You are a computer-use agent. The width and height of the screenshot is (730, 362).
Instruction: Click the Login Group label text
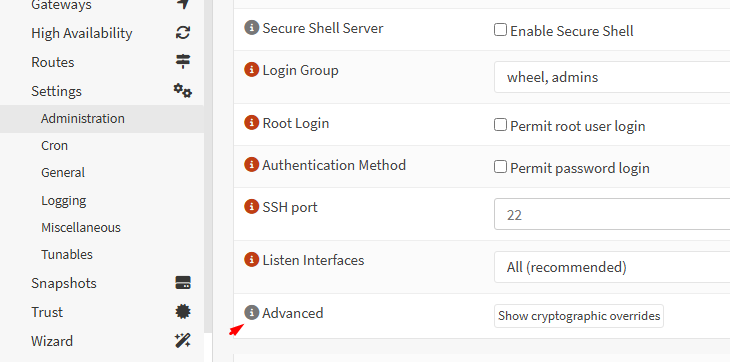click(x=300, y=71)
